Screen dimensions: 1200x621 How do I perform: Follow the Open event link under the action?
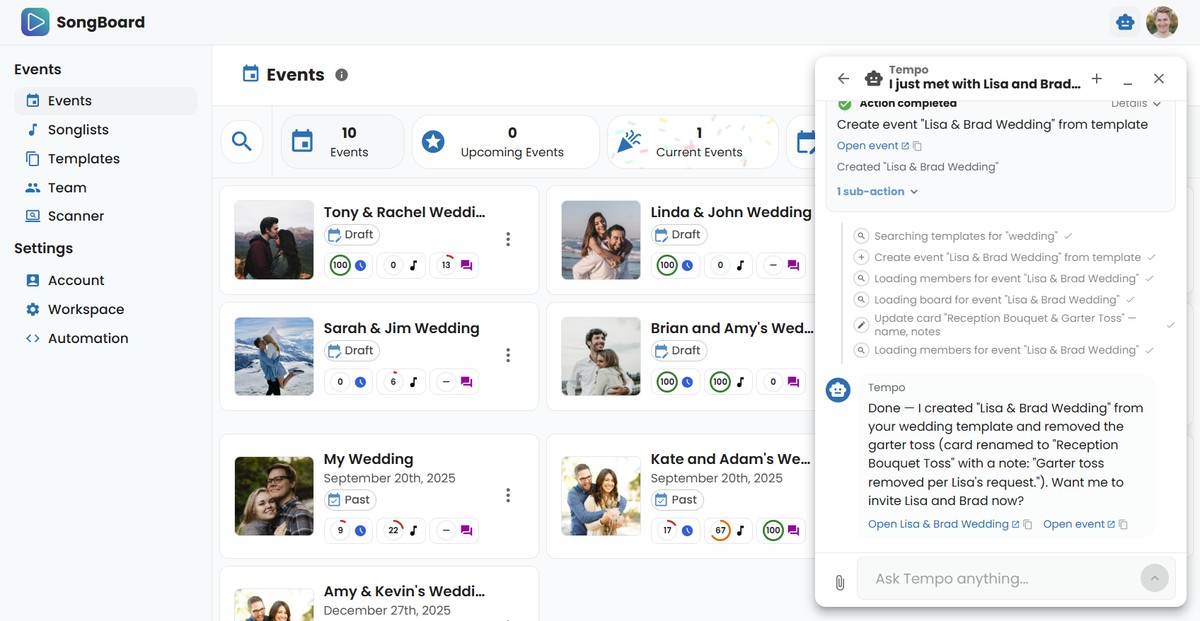click(x=868, y=145)
